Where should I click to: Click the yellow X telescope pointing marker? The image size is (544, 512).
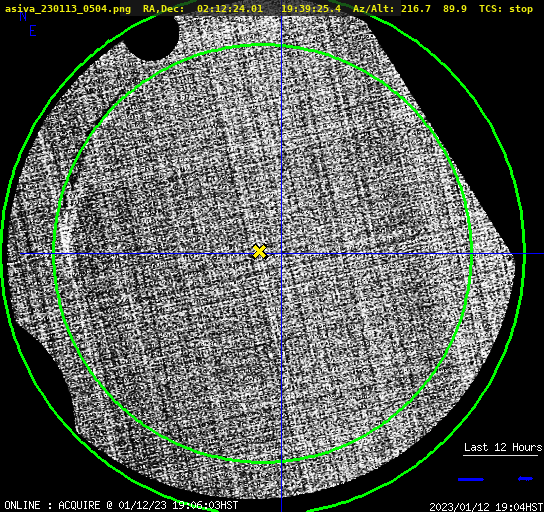pos(259,251)
